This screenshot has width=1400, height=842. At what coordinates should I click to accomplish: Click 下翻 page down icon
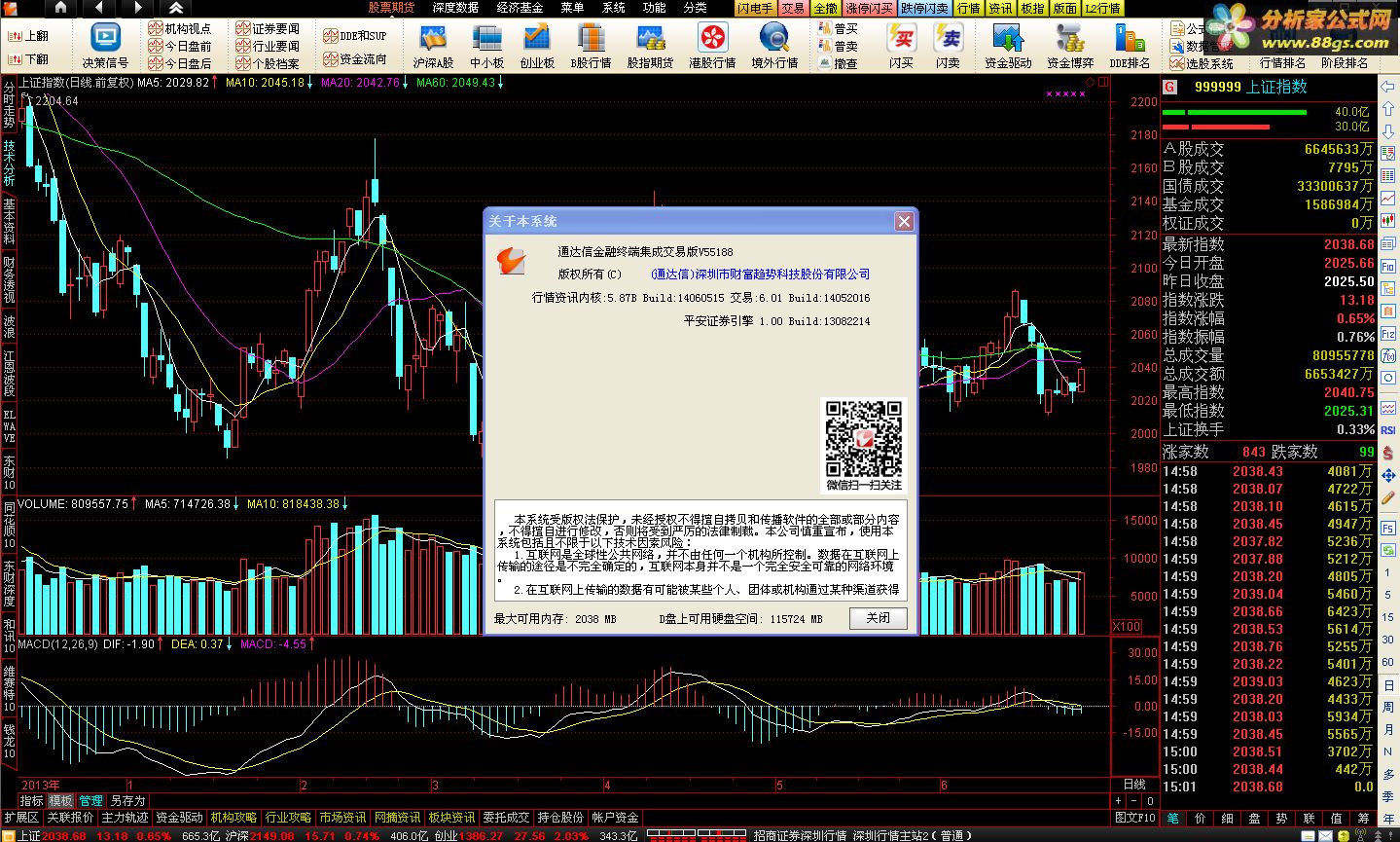[x=28, y=58]
